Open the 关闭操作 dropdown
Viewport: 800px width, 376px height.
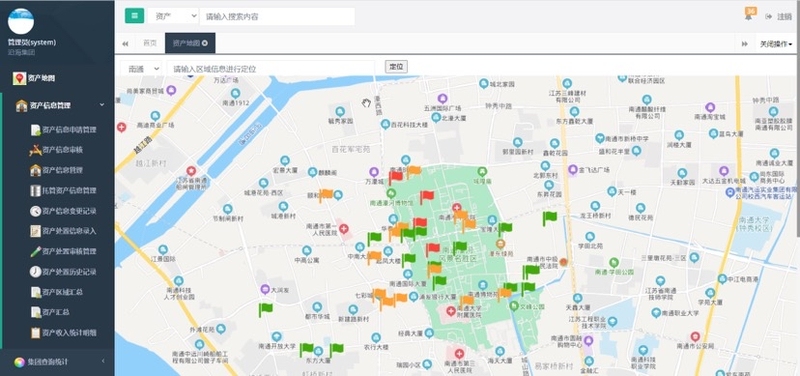coord(776,44)
